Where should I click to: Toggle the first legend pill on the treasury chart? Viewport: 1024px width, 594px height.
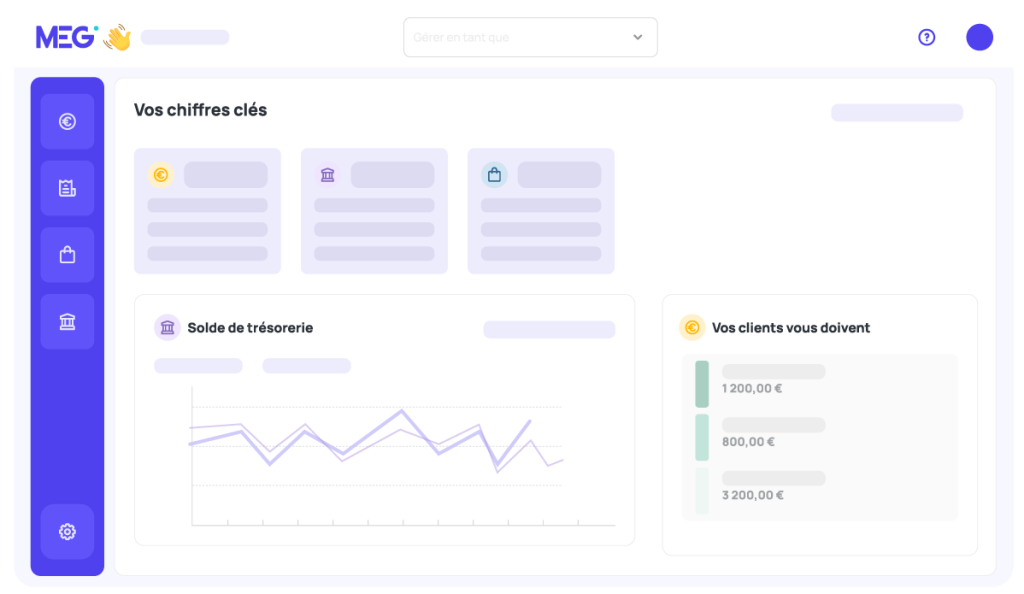pyautogui.click(x=197, y=365)
